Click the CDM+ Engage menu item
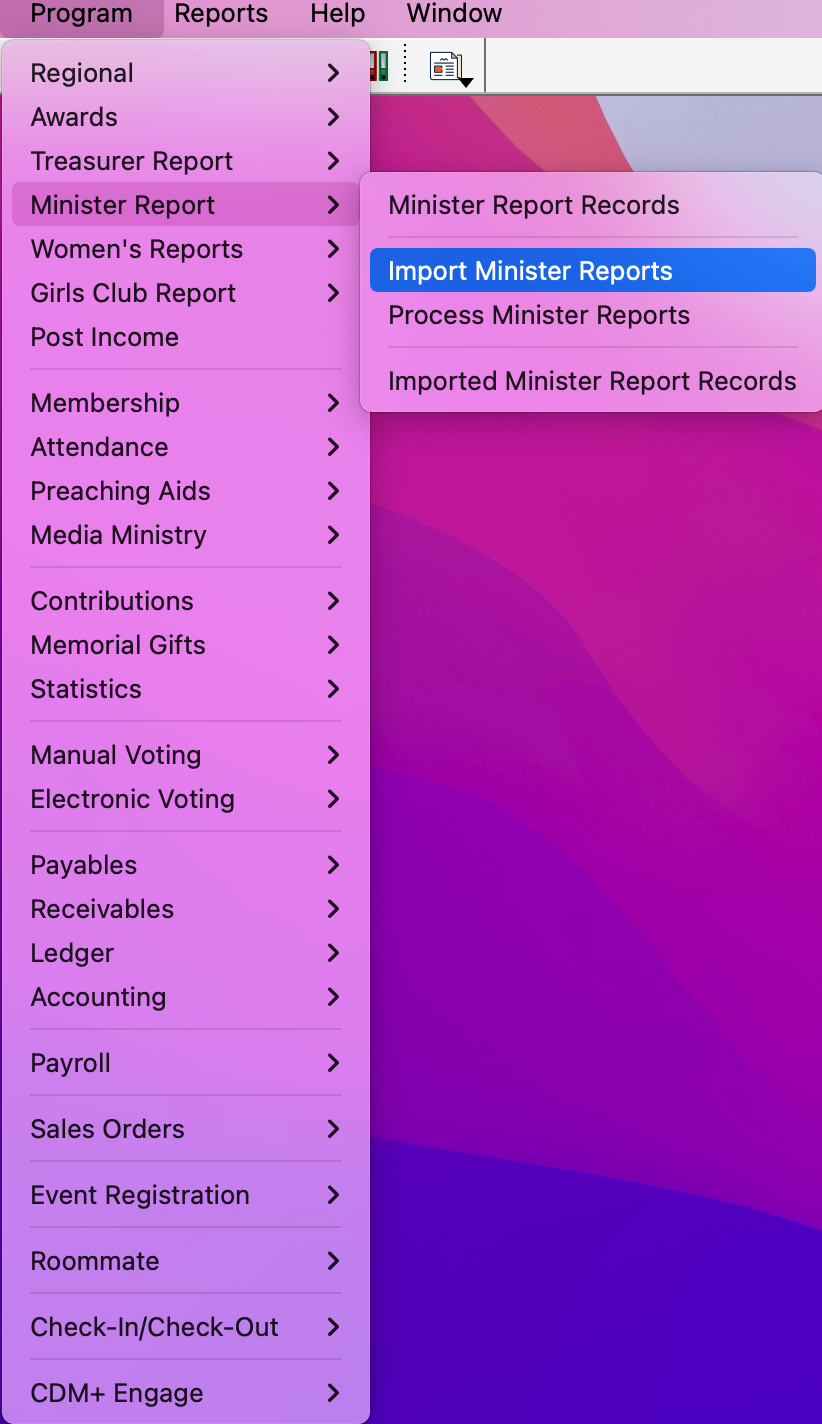Viewport: 822px width, 1424px height. [x=117, y=1393]
